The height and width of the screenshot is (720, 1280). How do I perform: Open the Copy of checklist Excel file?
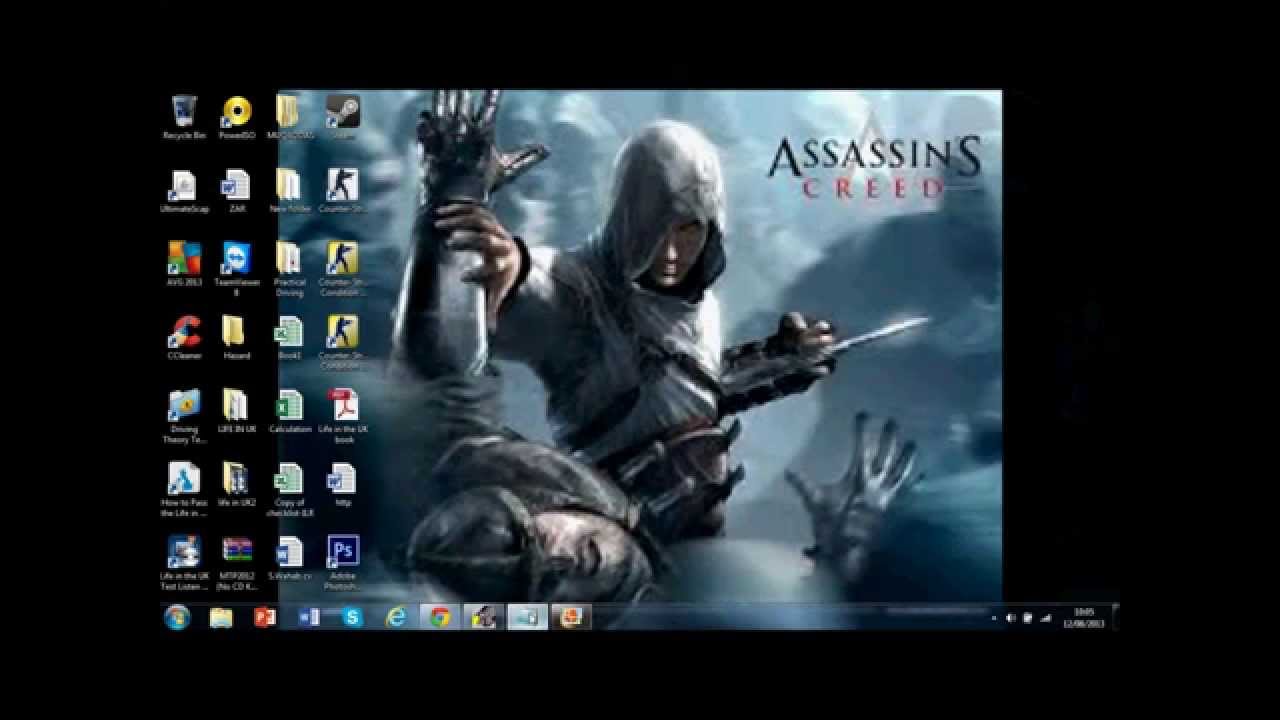pyautogui.click(x=290, y=490)
